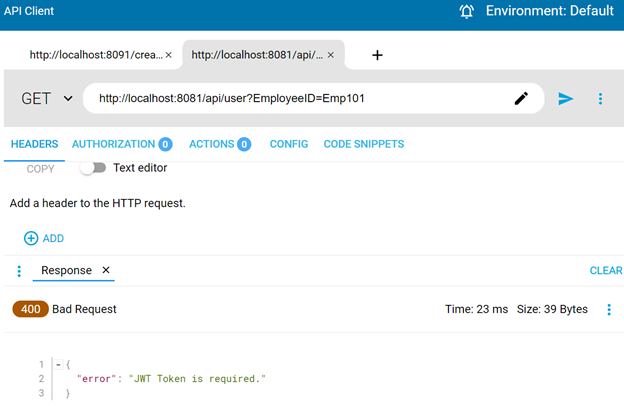Toggle the Text editor switch
The height and width of the screenshot is (407, 624).
[93, 168]
